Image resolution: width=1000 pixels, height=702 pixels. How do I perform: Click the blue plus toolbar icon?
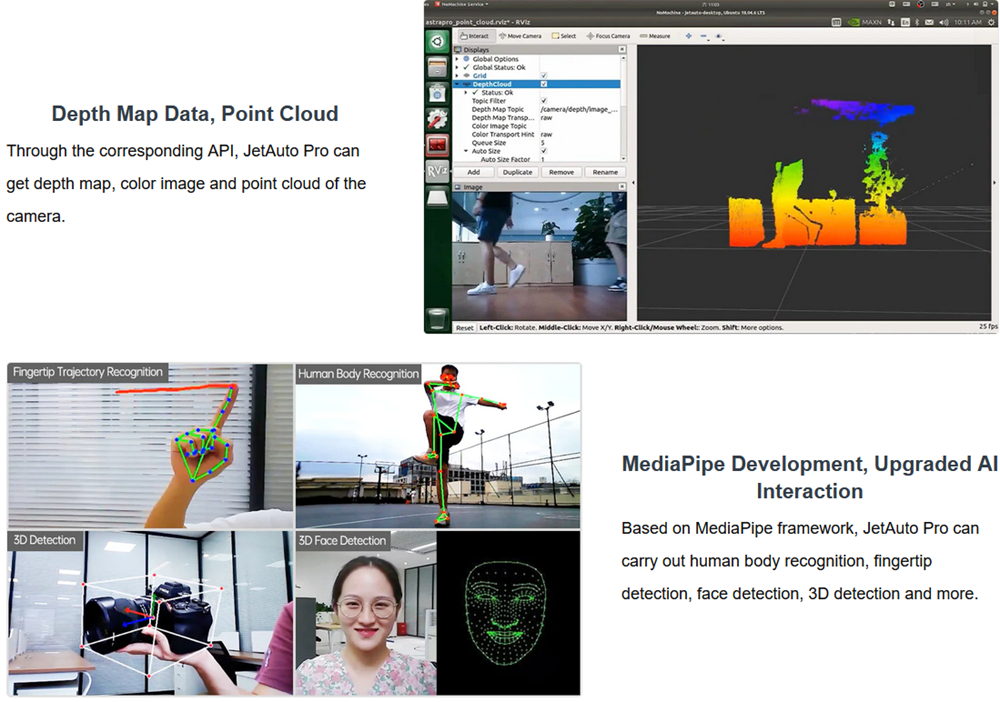688,36
